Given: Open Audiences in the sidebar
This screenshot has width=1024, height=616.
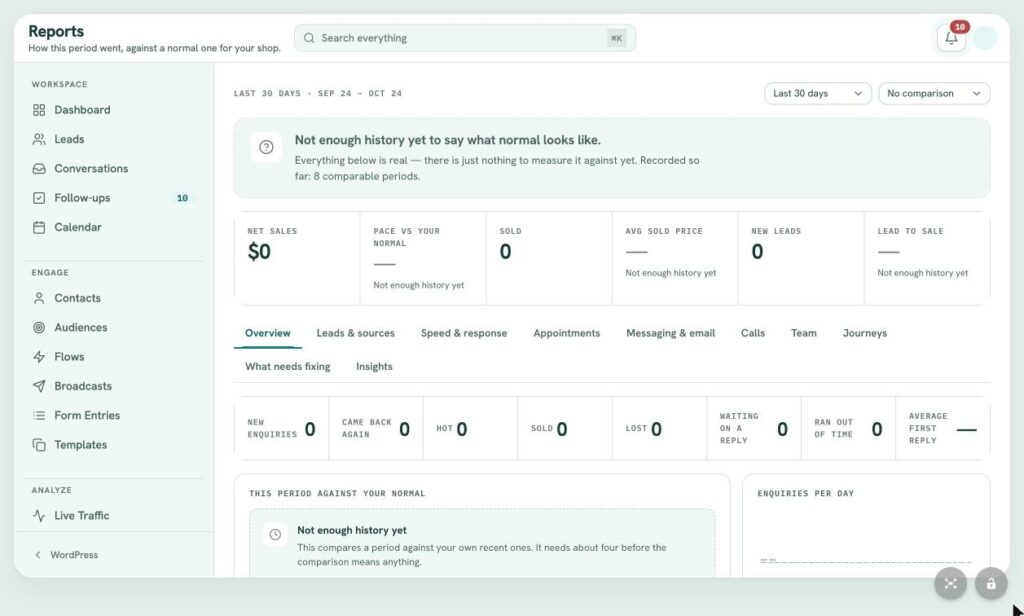Looking at the screenshot, I should [112, 327].
